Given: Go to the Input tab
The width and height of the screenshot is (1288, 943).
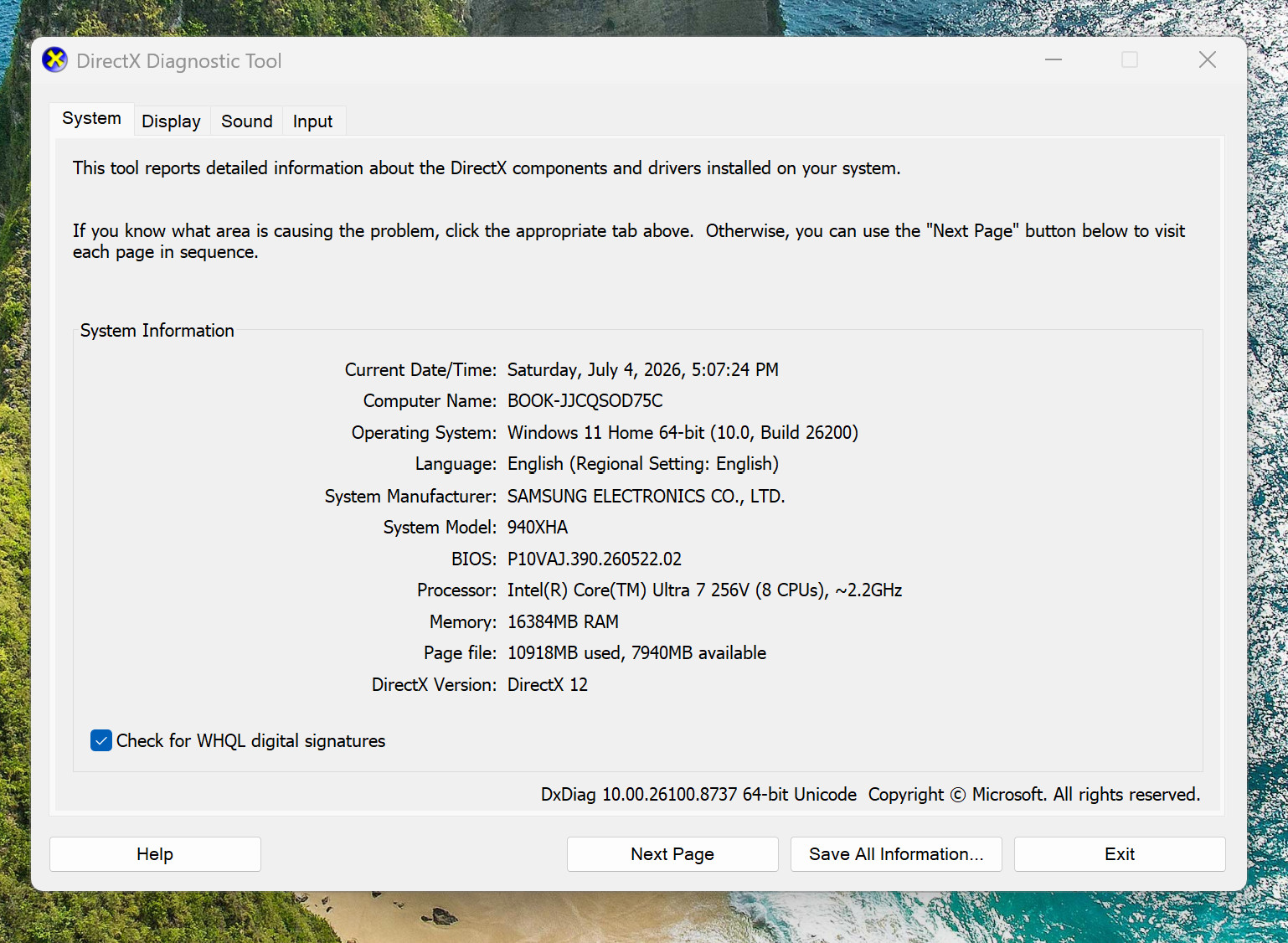Looking at the screenshot, I should click(x=312, y=121).
